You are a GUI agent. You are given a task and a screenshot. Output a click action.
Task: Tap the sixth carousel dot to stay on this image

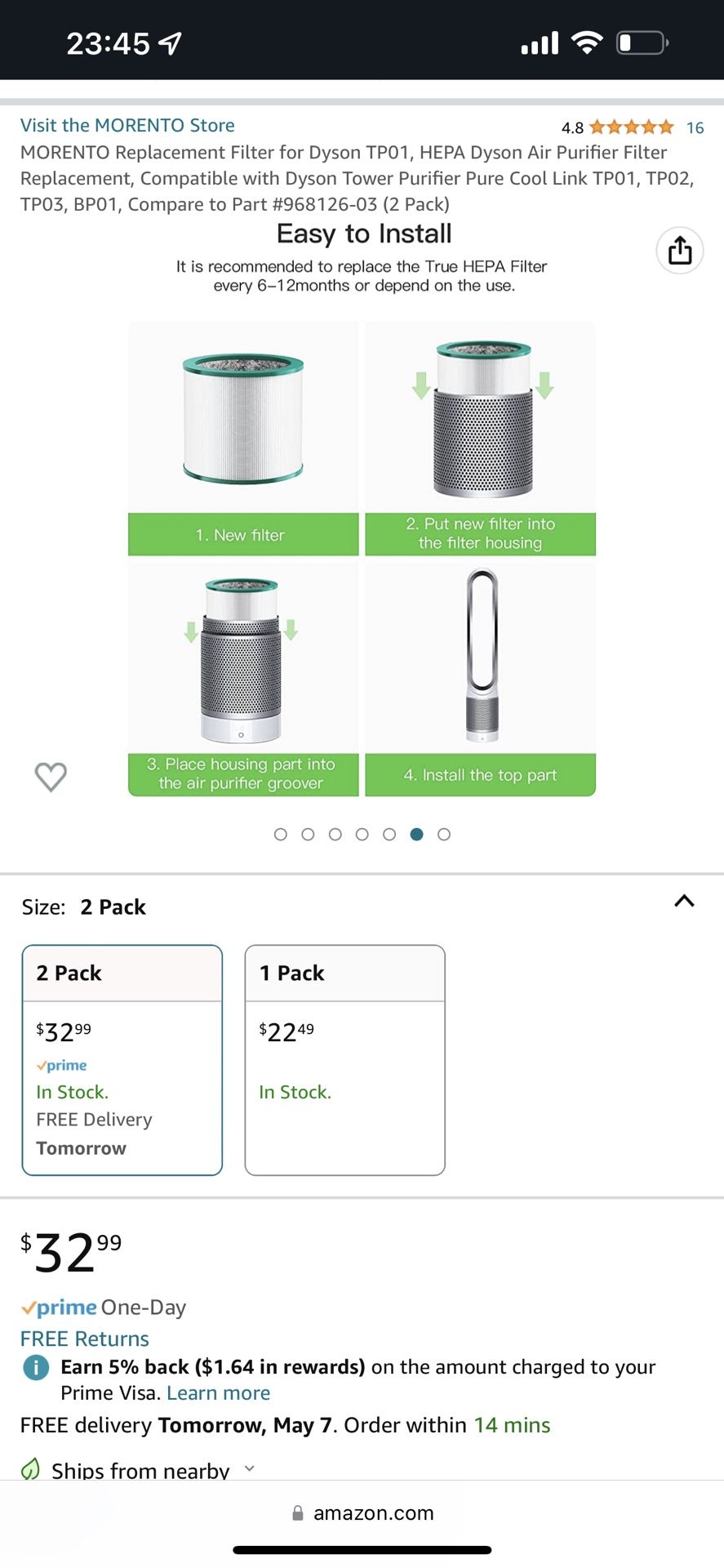(x=417, y=834)
